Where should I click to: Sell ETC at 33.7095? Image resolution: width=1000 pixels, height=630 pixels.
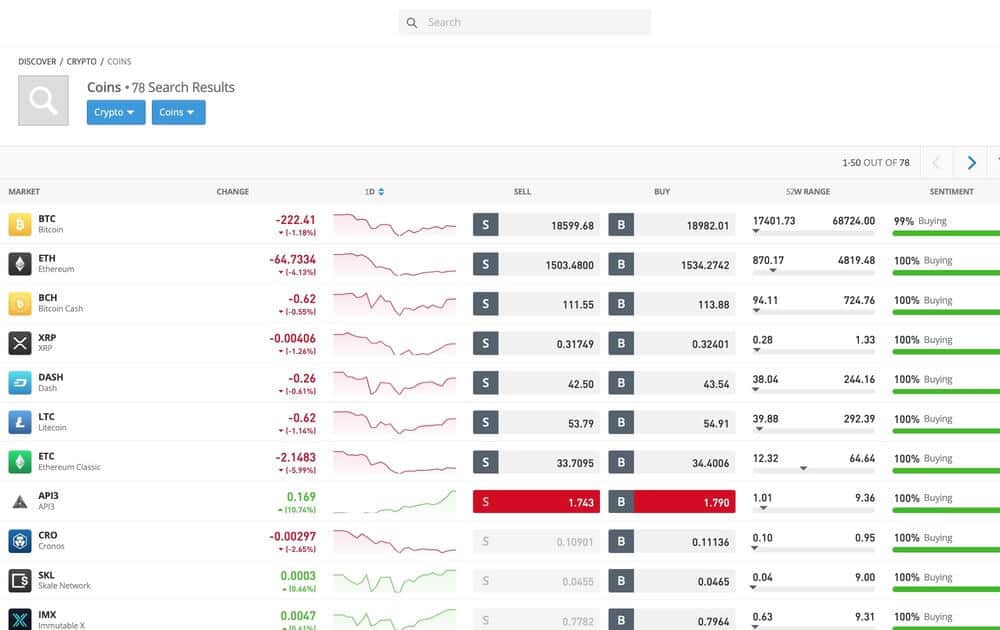pyautogui.click(x=536, y=462)
